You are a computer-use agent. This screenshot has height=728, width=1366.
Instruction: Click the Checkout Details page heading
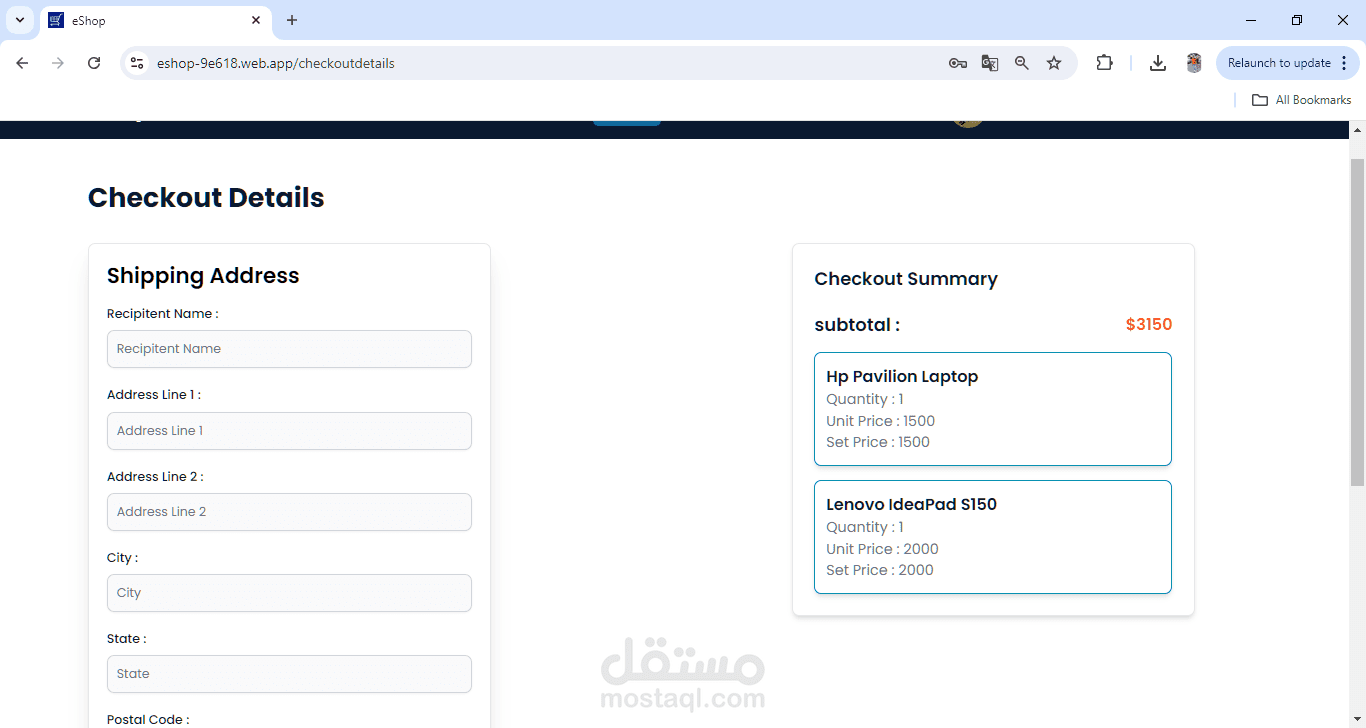coord(206,198)
